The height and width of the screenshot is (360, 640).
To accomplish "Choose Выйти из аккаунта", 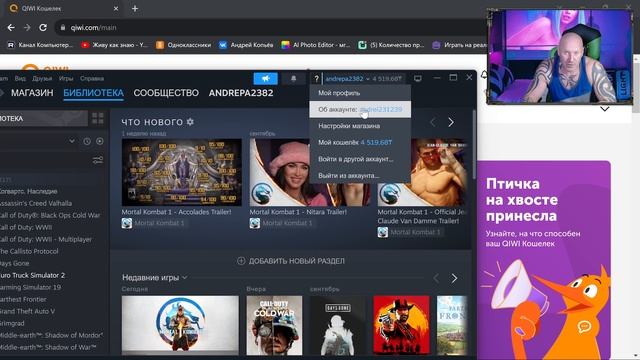I will coord(360,176).
